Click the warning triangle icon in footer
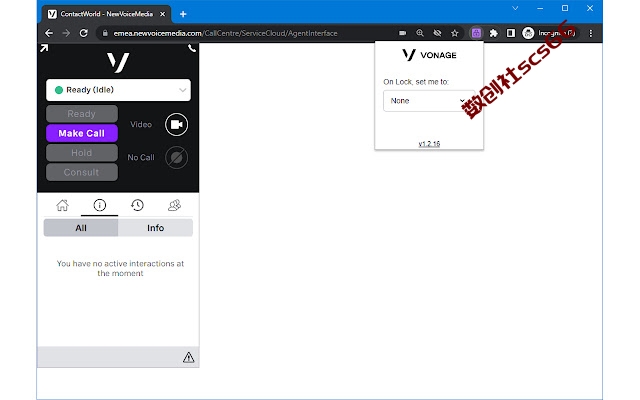640x400 pixels. pyautogui.click(x=189, y=358)
